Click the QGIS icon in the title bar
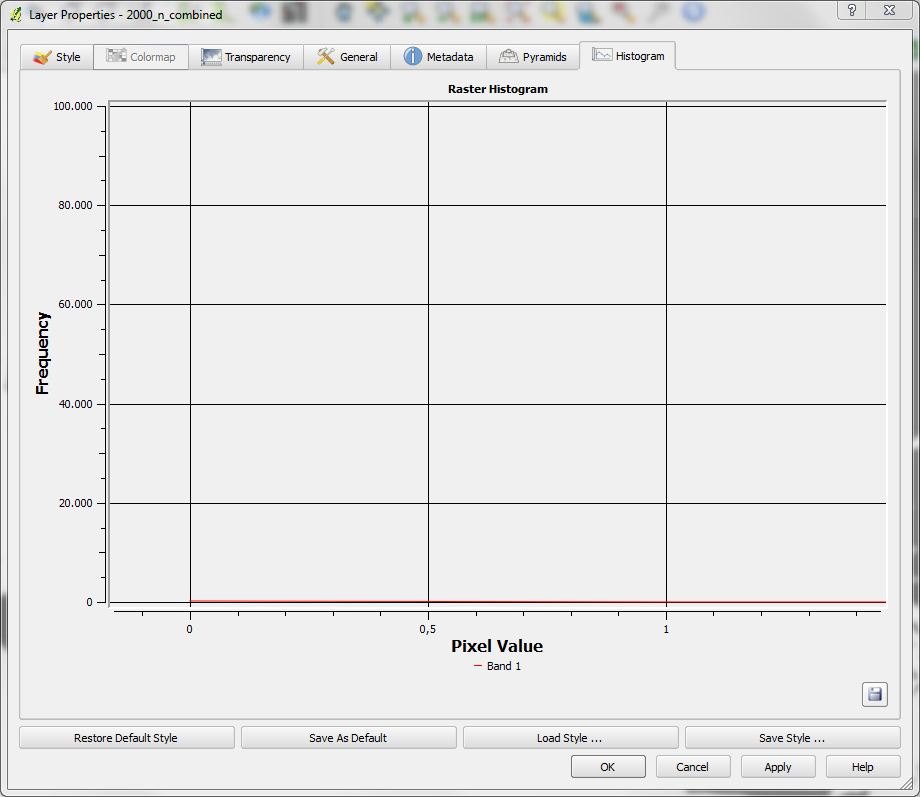This screenshot has height=797, width=920. 16,14
